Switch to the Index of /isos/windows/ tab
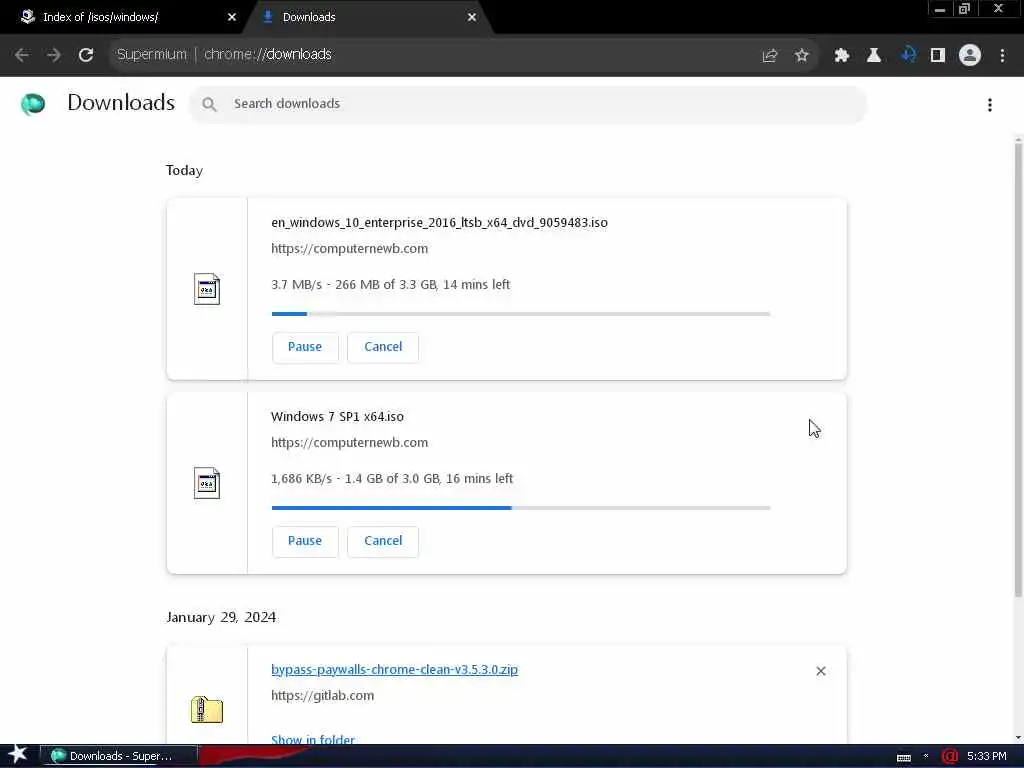Screen dimensions: 1024x768 click(x=123, y=17)
